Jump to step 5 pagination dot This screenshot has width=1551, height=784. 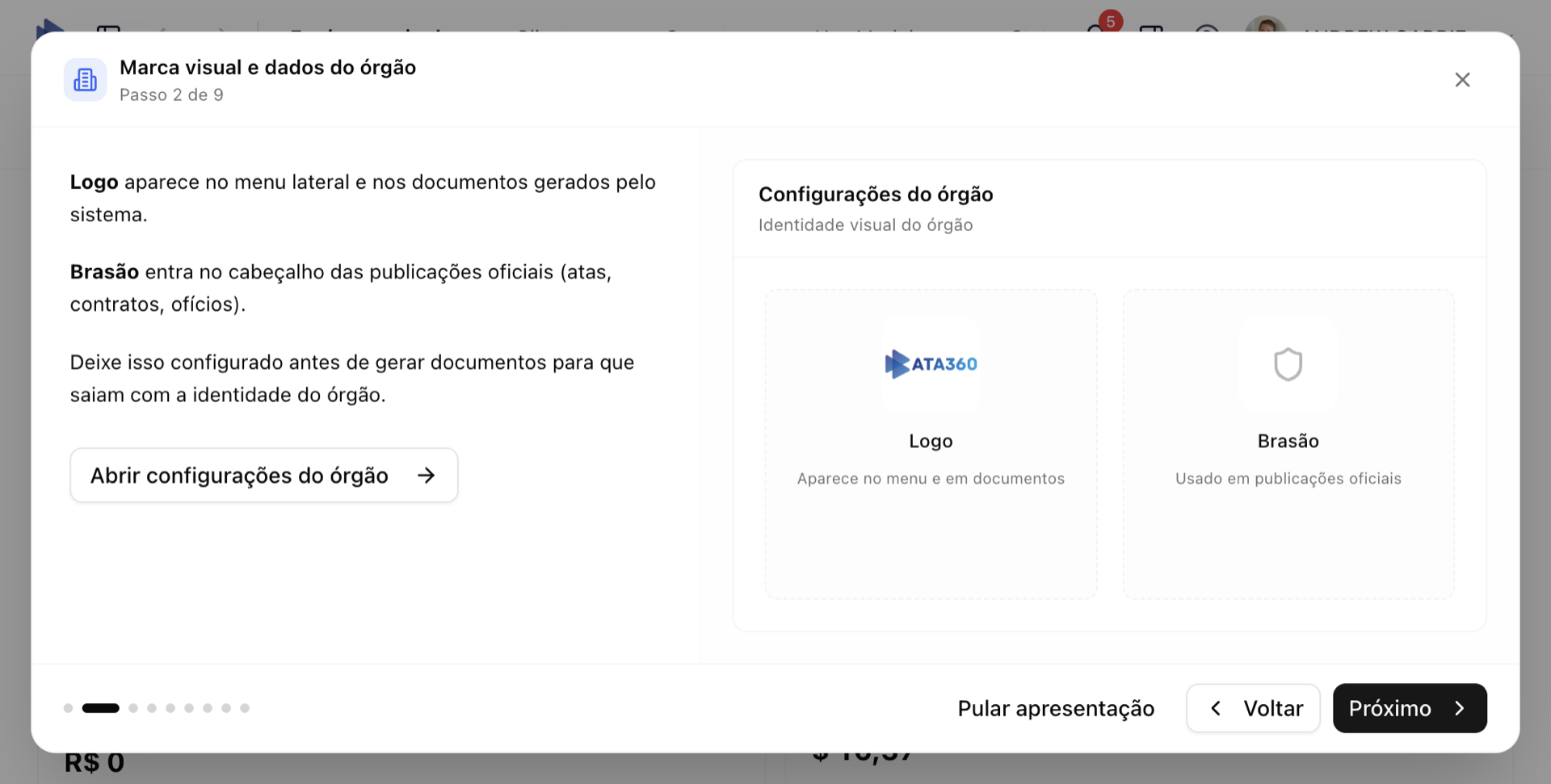coord(170,708)
